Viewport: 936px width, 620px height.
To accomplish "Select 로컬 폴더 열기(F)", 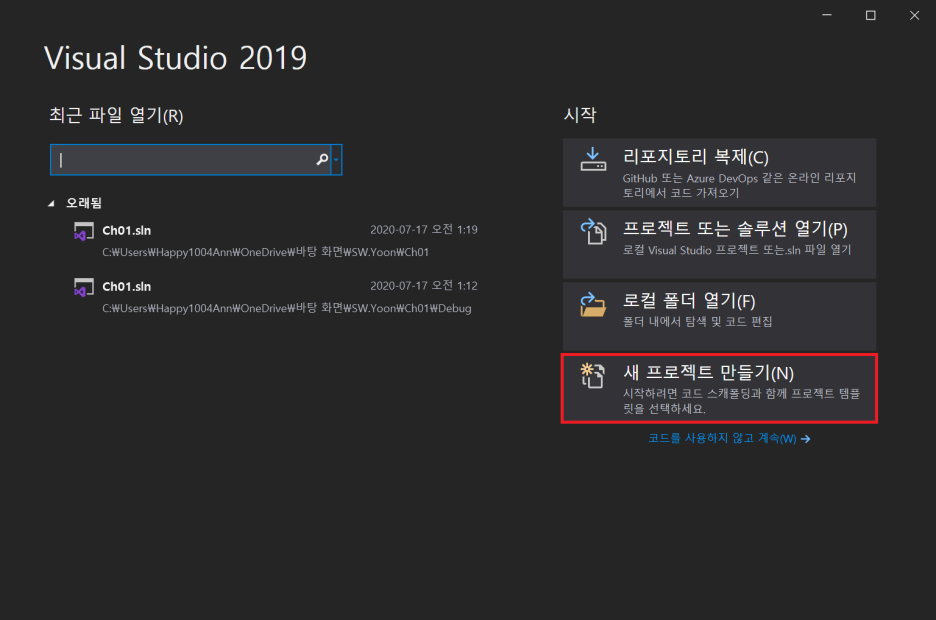I will click(719, 316).
